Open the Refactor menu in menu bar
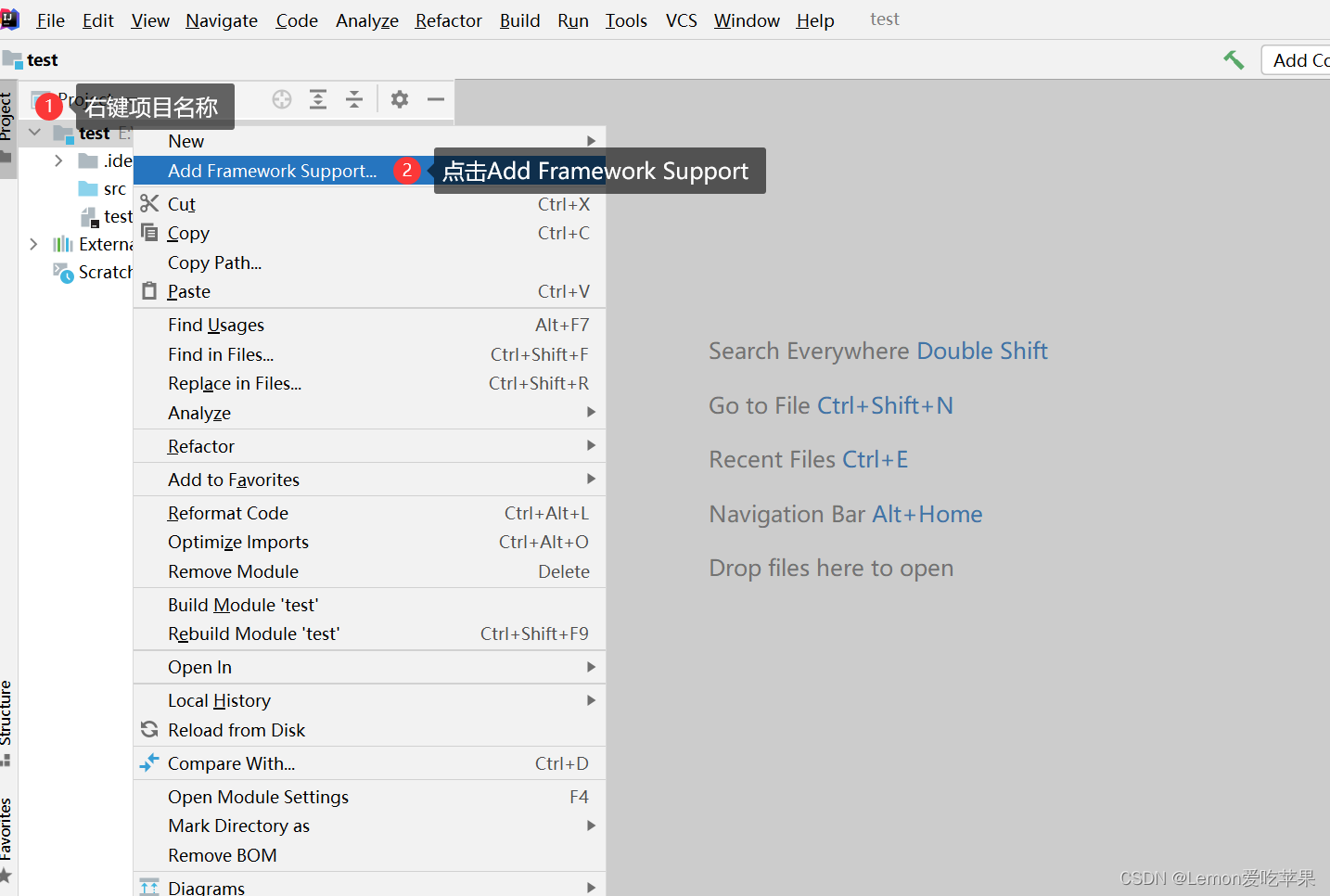 click(x=449, y=20)
